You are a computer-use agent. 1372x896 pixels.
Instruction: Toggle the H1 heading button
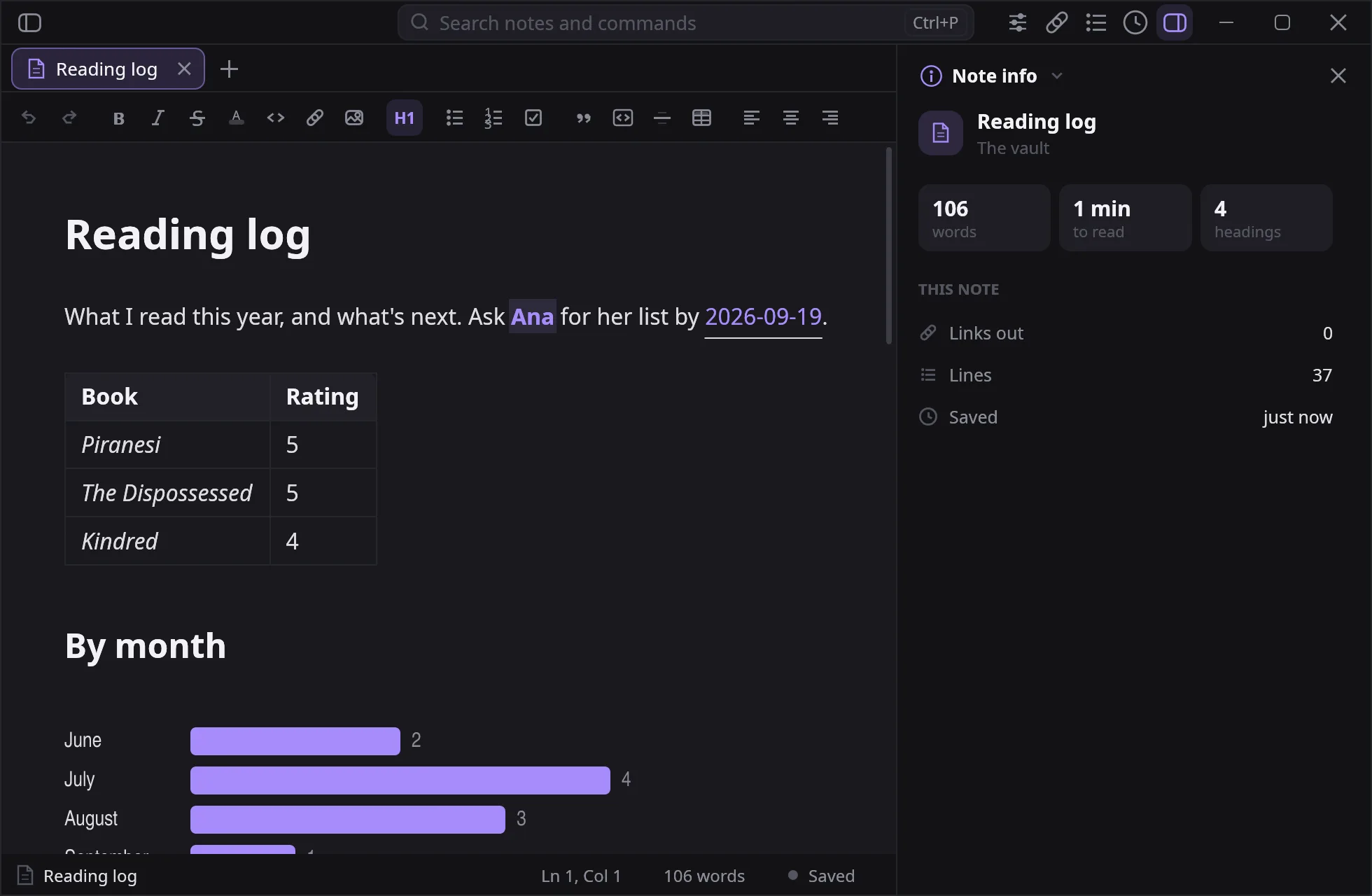405,118
